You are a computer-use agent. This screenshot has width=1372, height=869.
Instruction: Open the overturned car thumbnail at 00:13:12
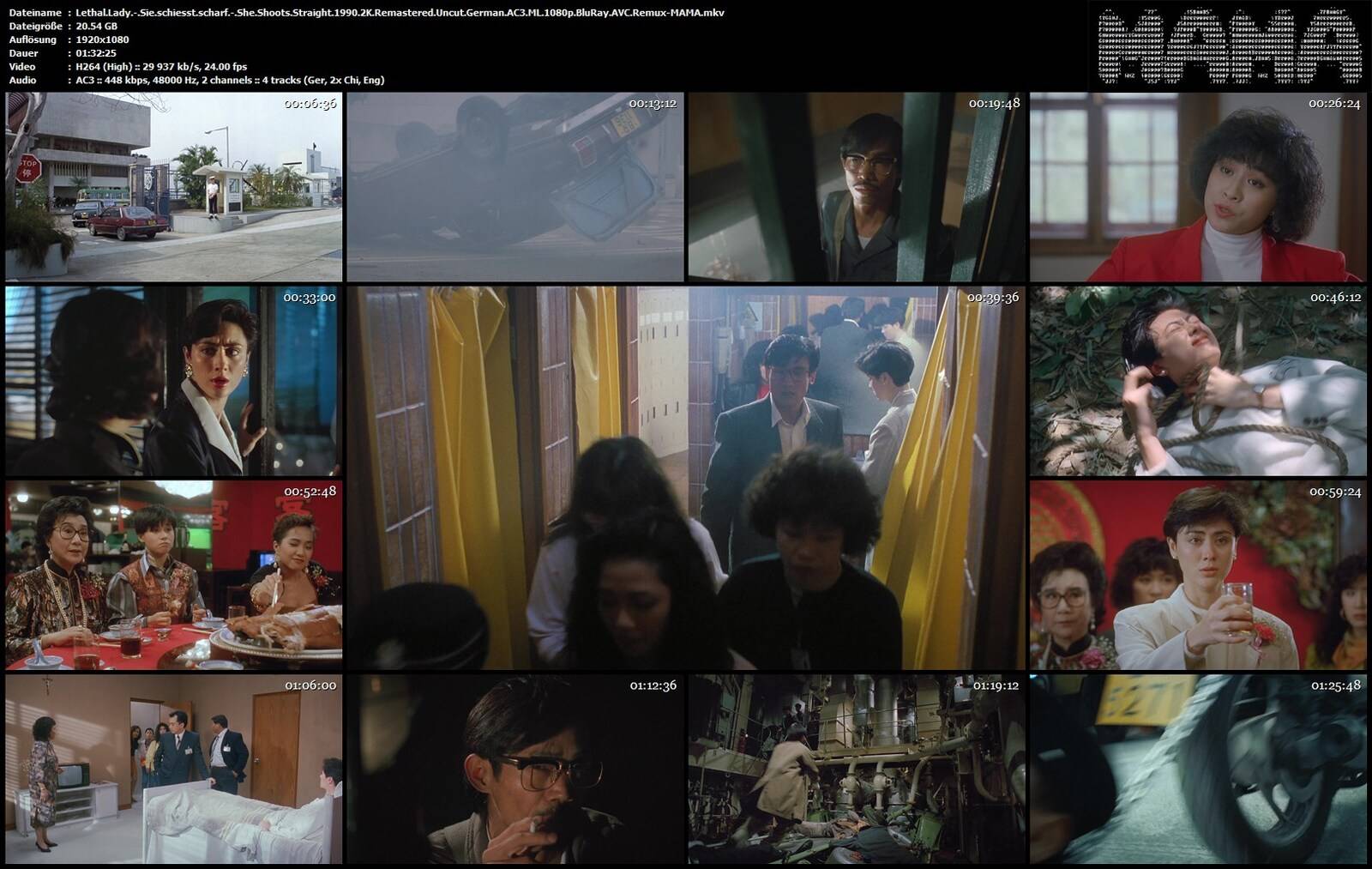click(515, 187)
